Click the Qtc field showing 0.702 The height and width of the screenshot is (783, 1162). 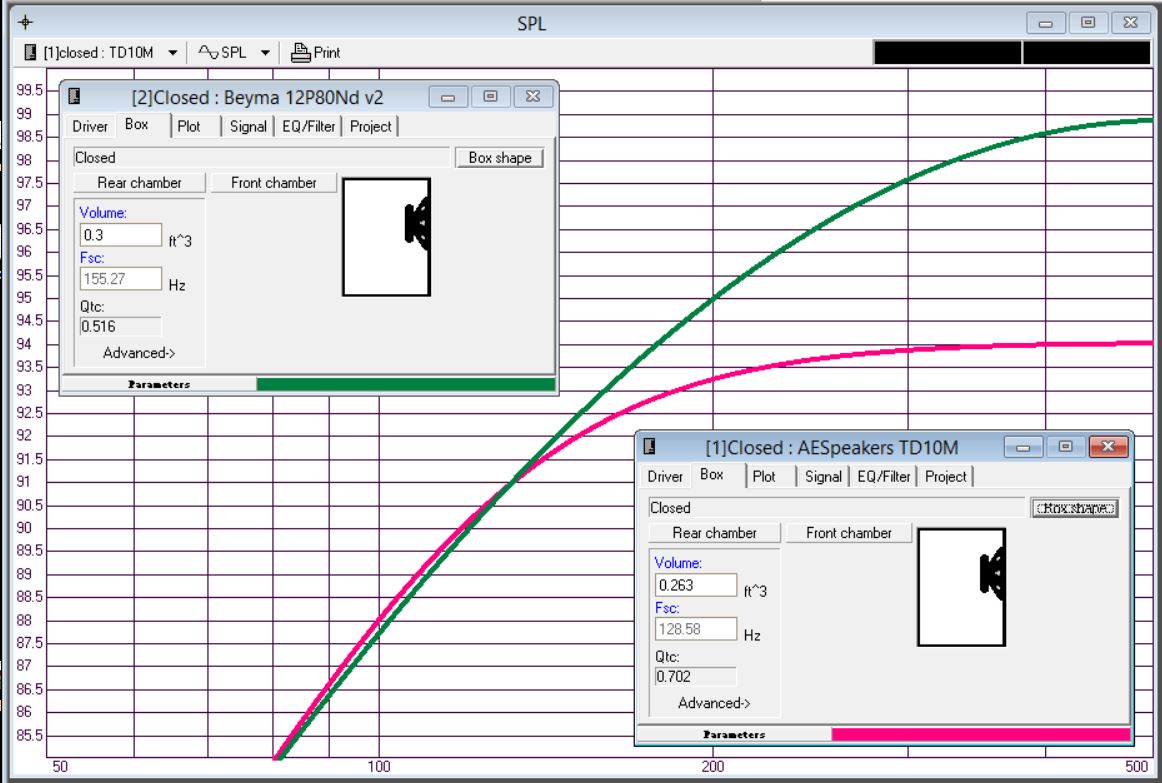point(696,676)
